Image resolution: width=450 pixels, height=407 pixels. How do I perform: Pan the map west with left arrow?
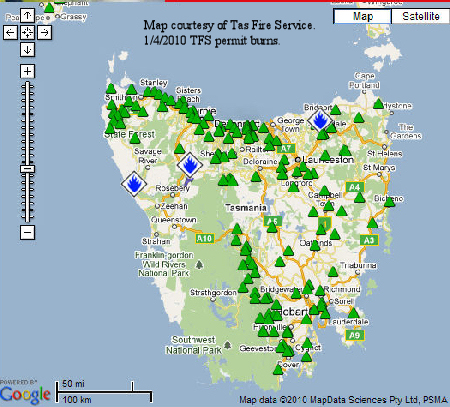pos(10,33)
